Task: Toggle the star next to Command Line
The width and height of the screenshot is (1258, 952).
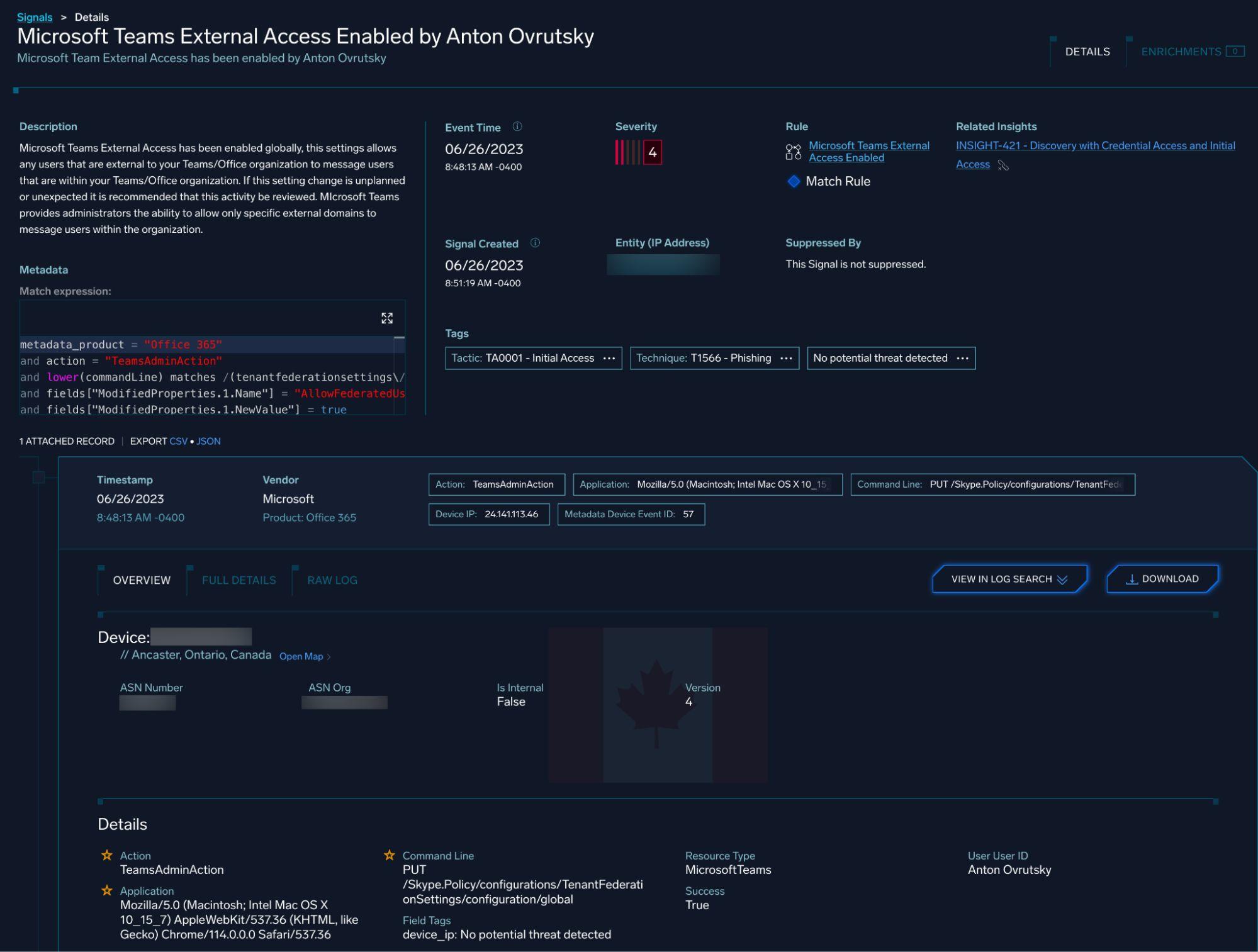Action: [x=389, y=854]
